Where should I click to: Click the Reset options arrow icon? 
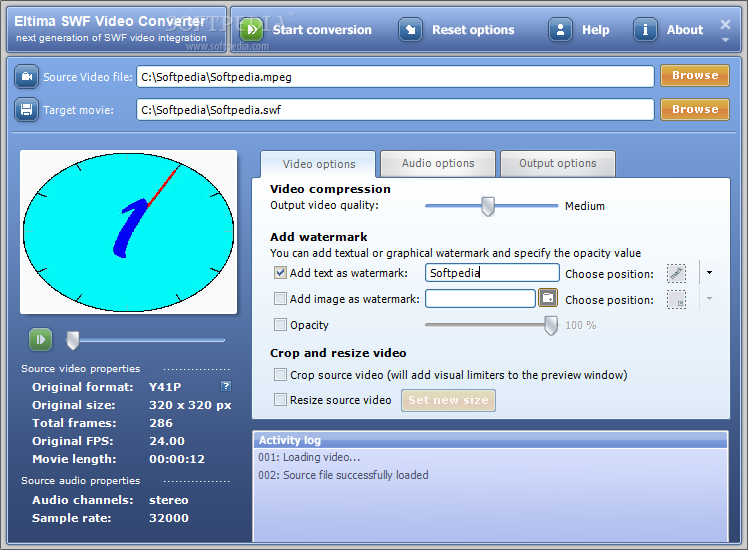410,30
